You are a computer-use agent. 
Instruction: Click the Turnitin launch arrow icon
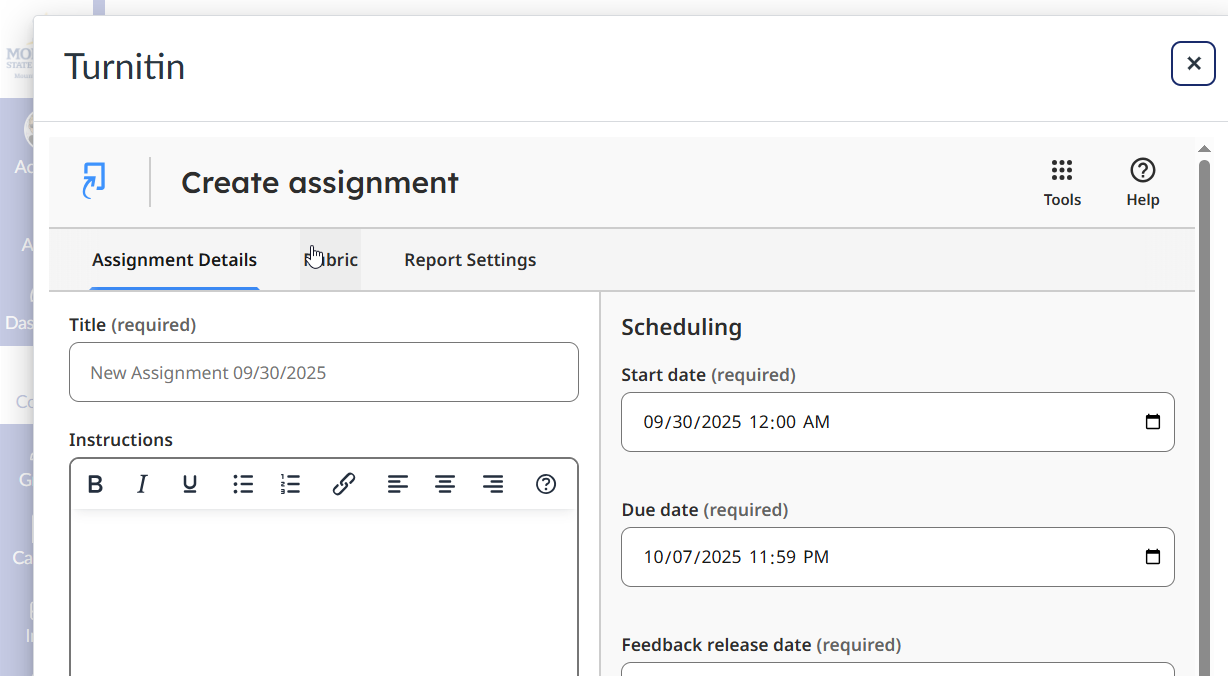click(x=95, y=181)
